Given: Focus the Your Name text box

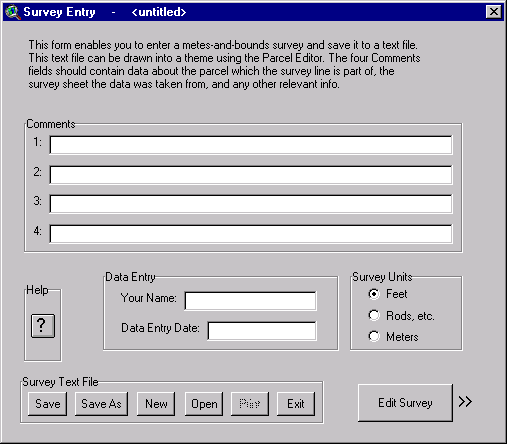Looking at the screenshot, I should [250, 301].
